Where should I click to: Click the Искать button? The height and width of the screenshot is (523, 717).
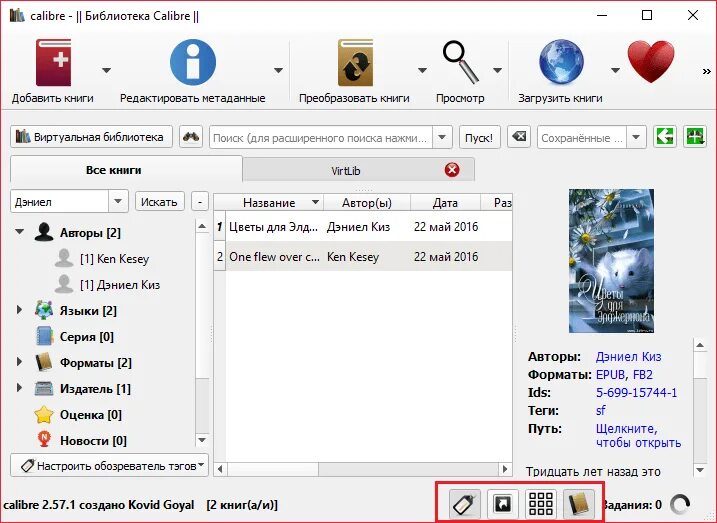[x=160, y=202]
